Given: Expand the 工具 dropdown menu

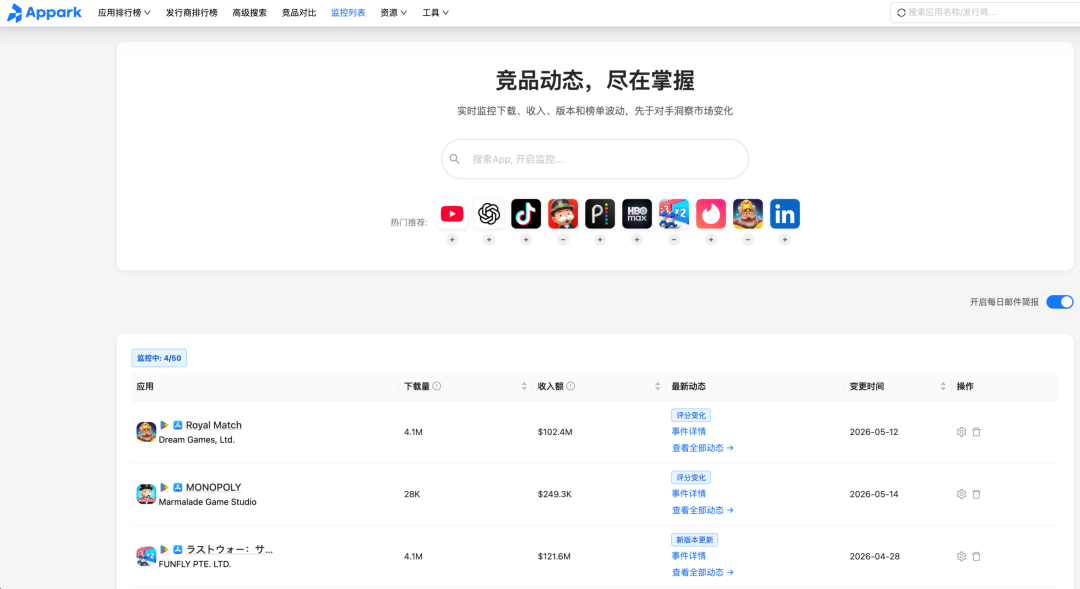Looking at the screenshot, I should click(435, 12).
